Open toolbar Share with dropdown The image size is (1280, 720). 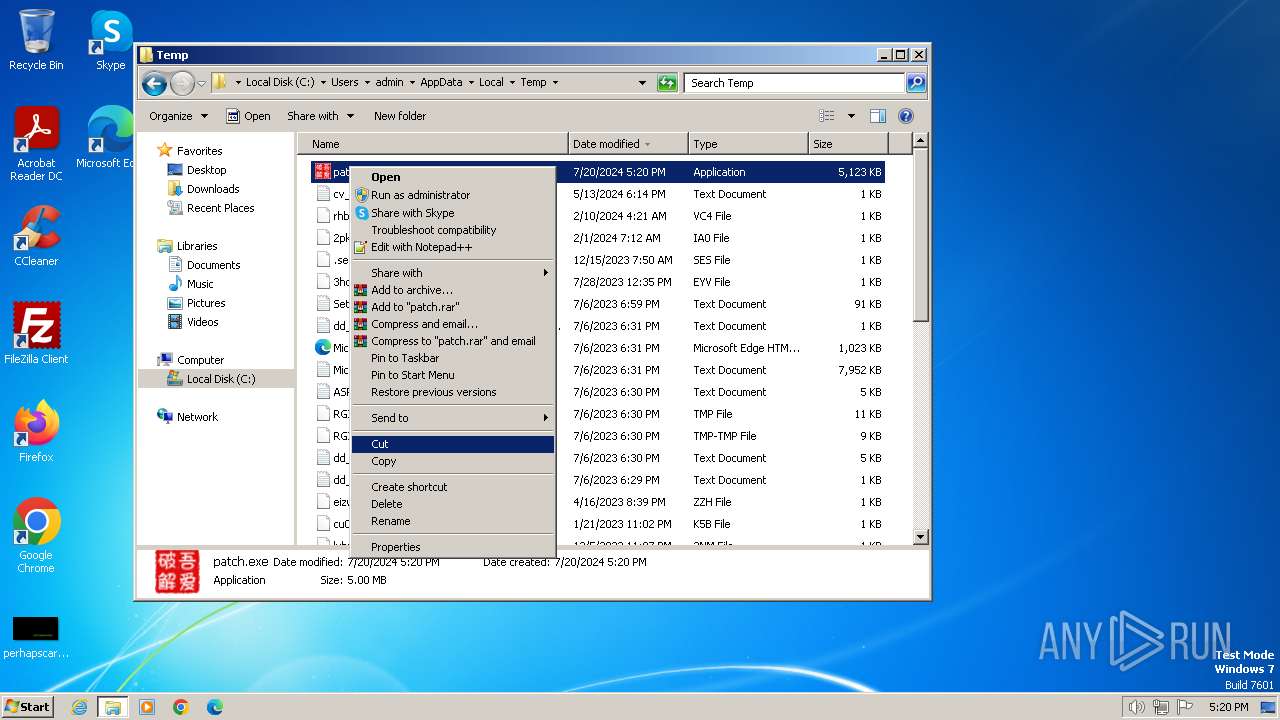coord(320,116)
